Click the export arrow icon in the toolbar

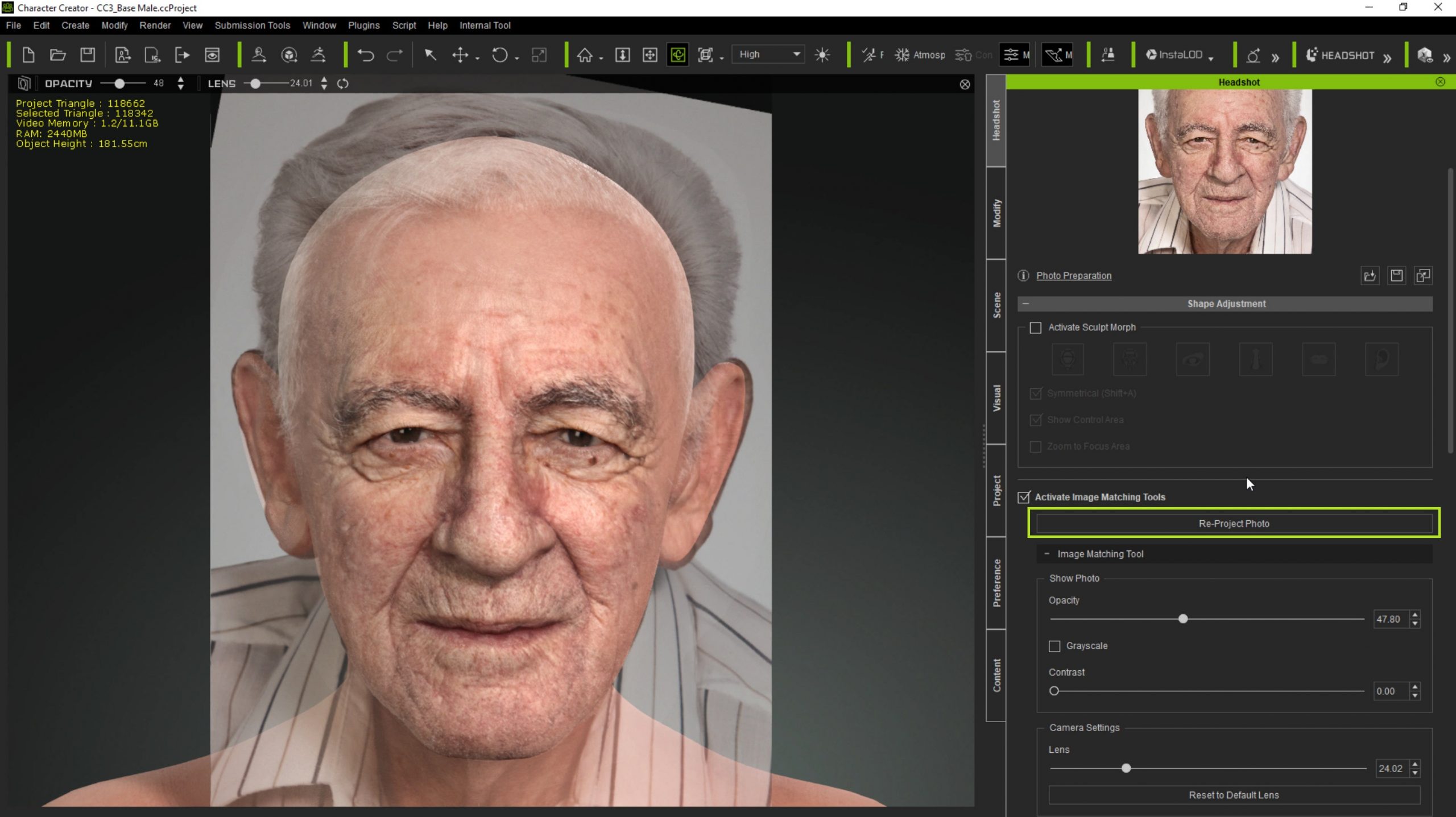pyautogui.click(x=182, y=55)
